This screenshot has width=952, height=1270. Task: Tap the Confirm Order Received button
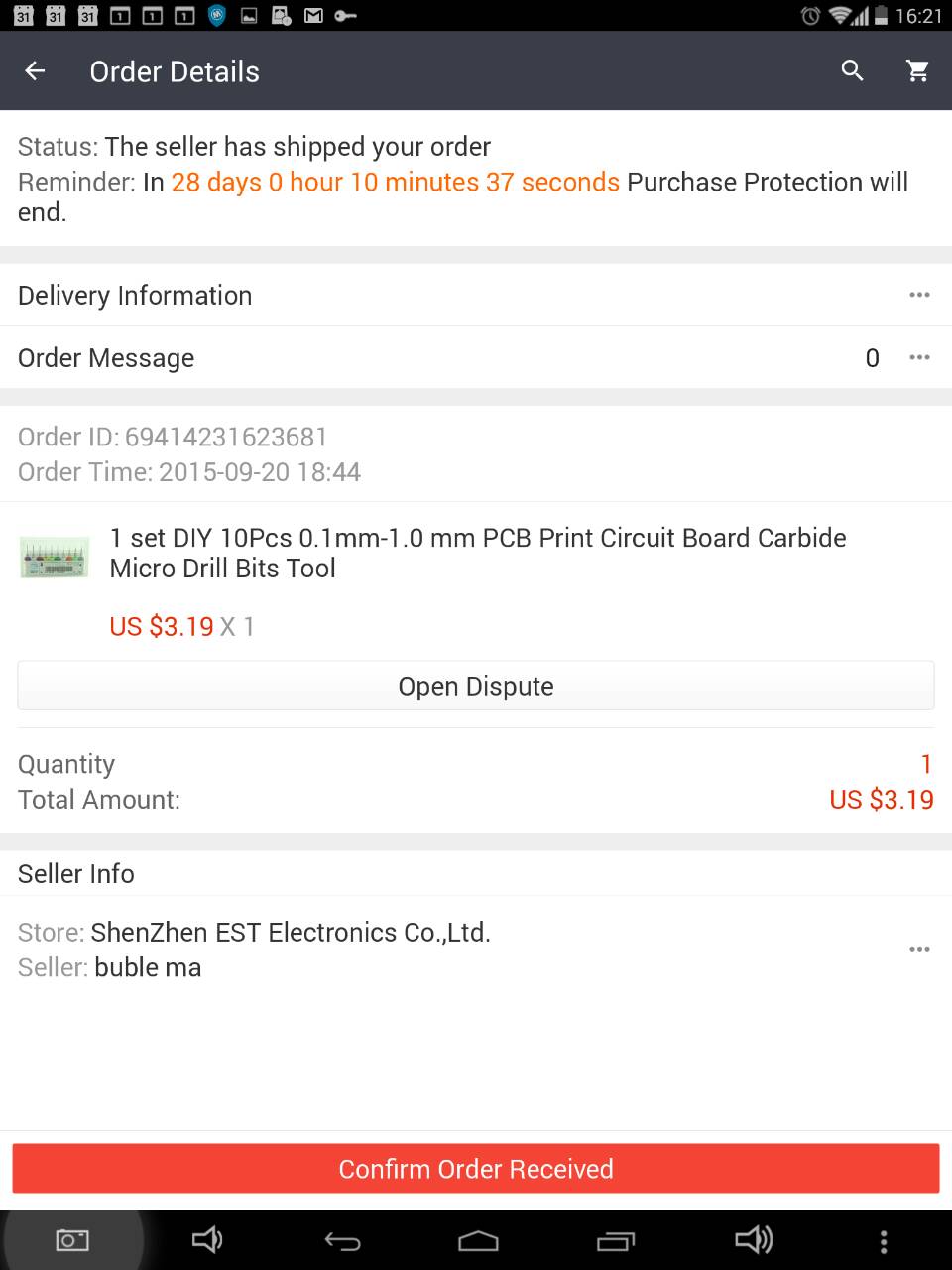(x=476, y=1169)
